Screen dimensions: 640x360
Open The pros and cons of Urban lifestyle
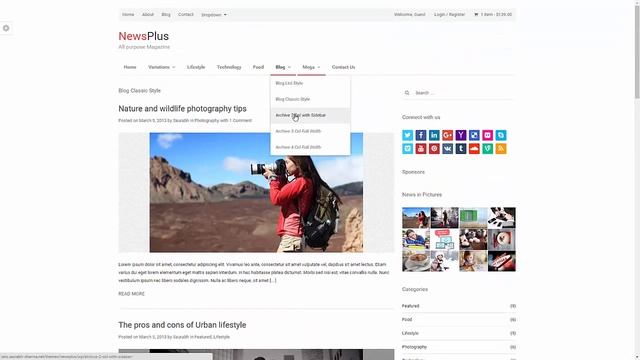point(182,325)
